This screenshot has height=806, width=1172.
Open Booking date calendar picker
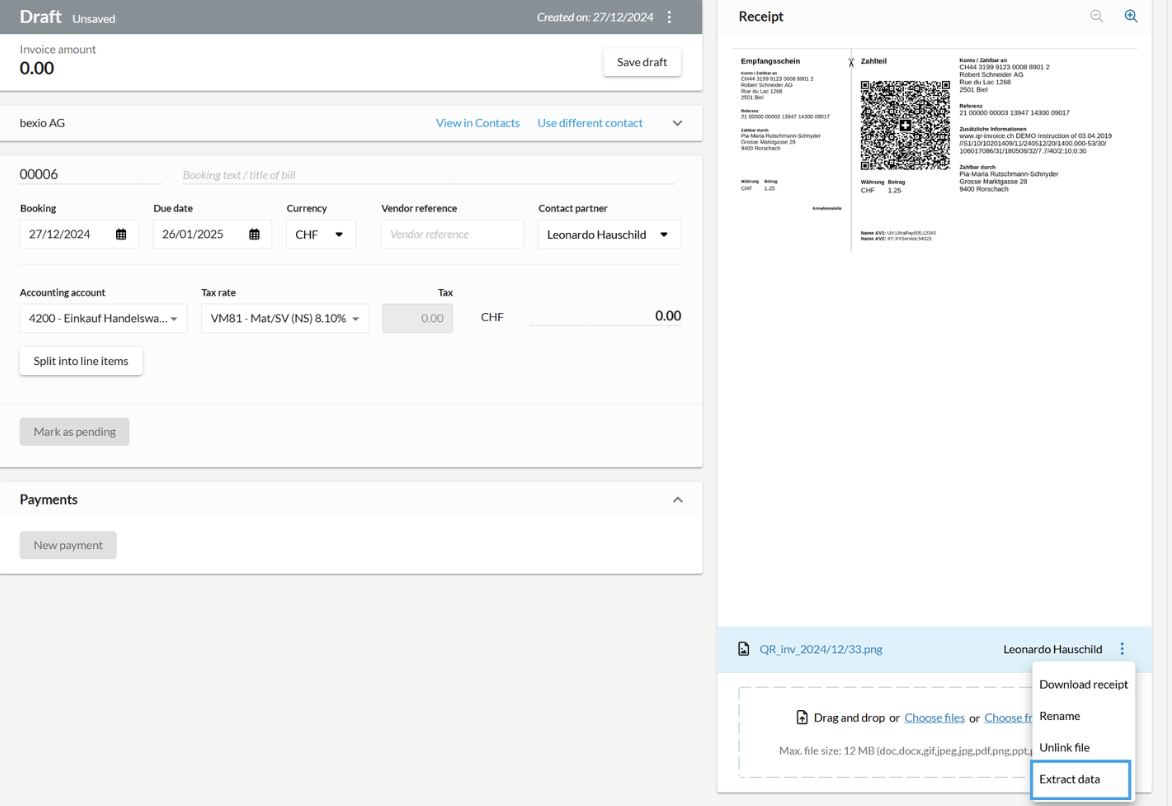[121, 235]
